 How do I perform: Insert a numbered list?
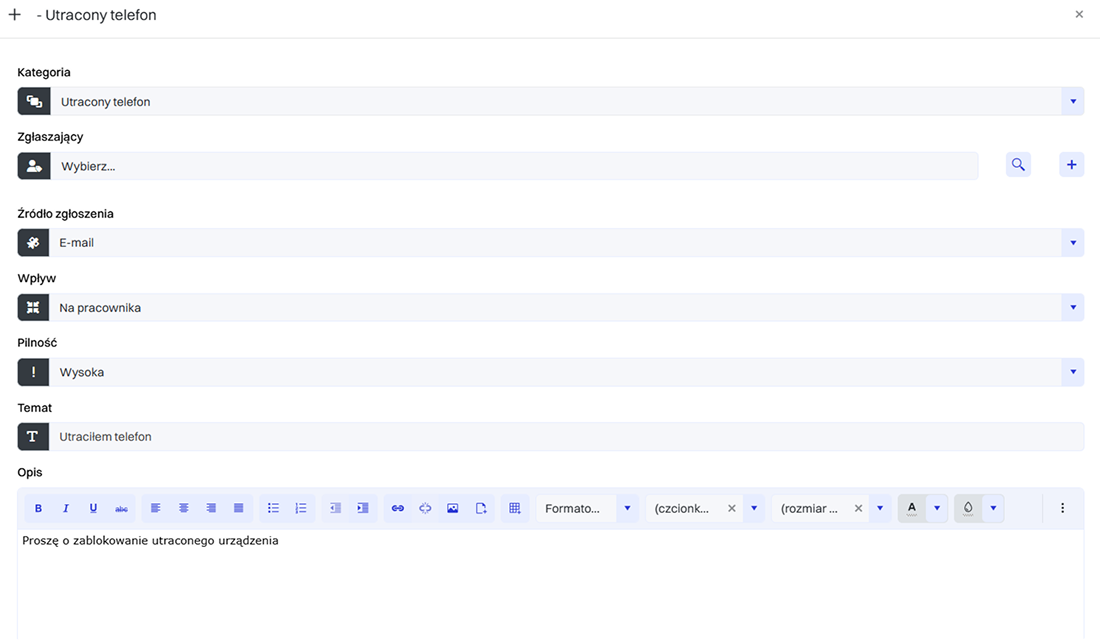pos(301,508)
